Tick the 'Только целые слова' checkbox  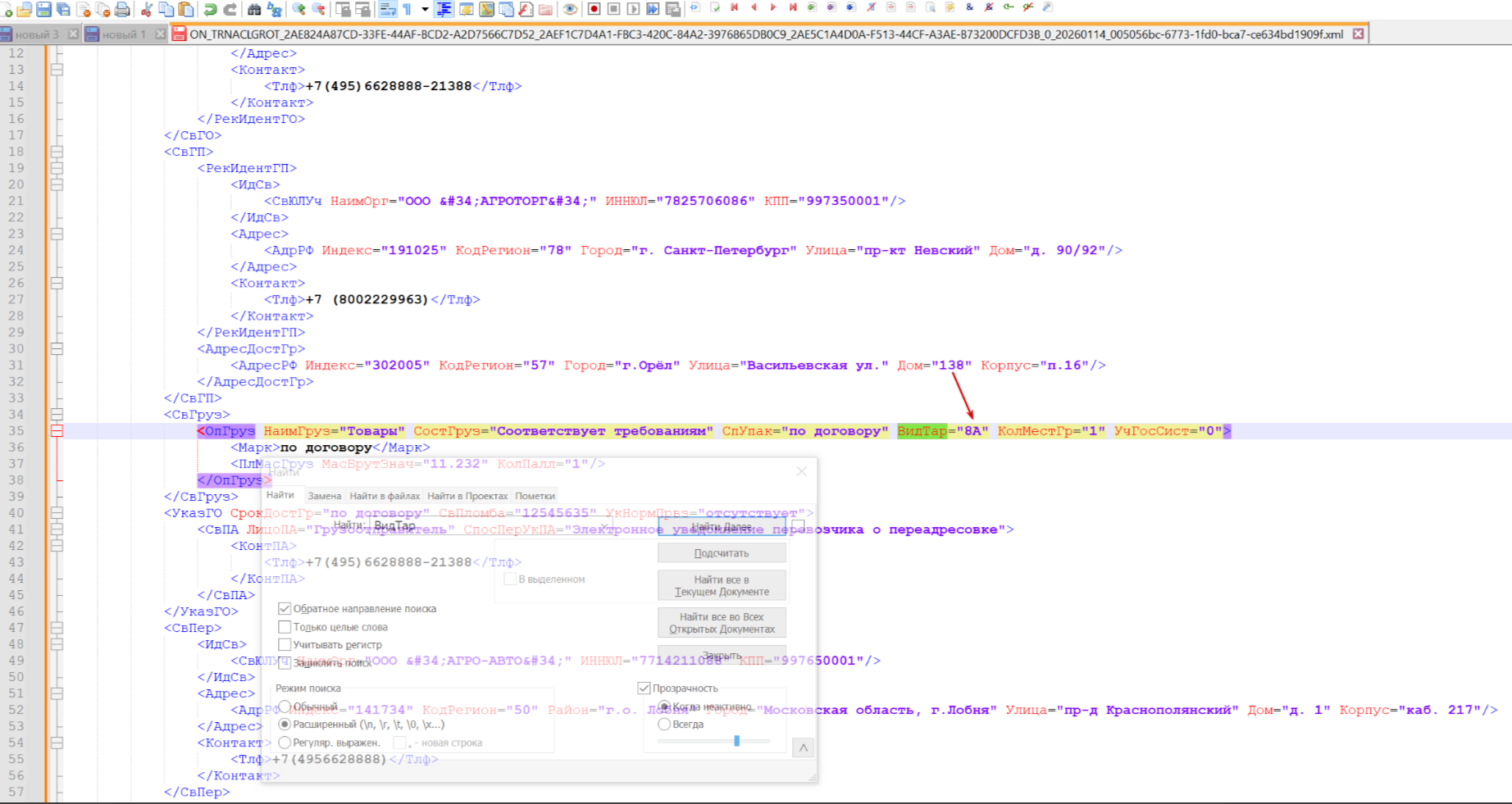(285, 627)
